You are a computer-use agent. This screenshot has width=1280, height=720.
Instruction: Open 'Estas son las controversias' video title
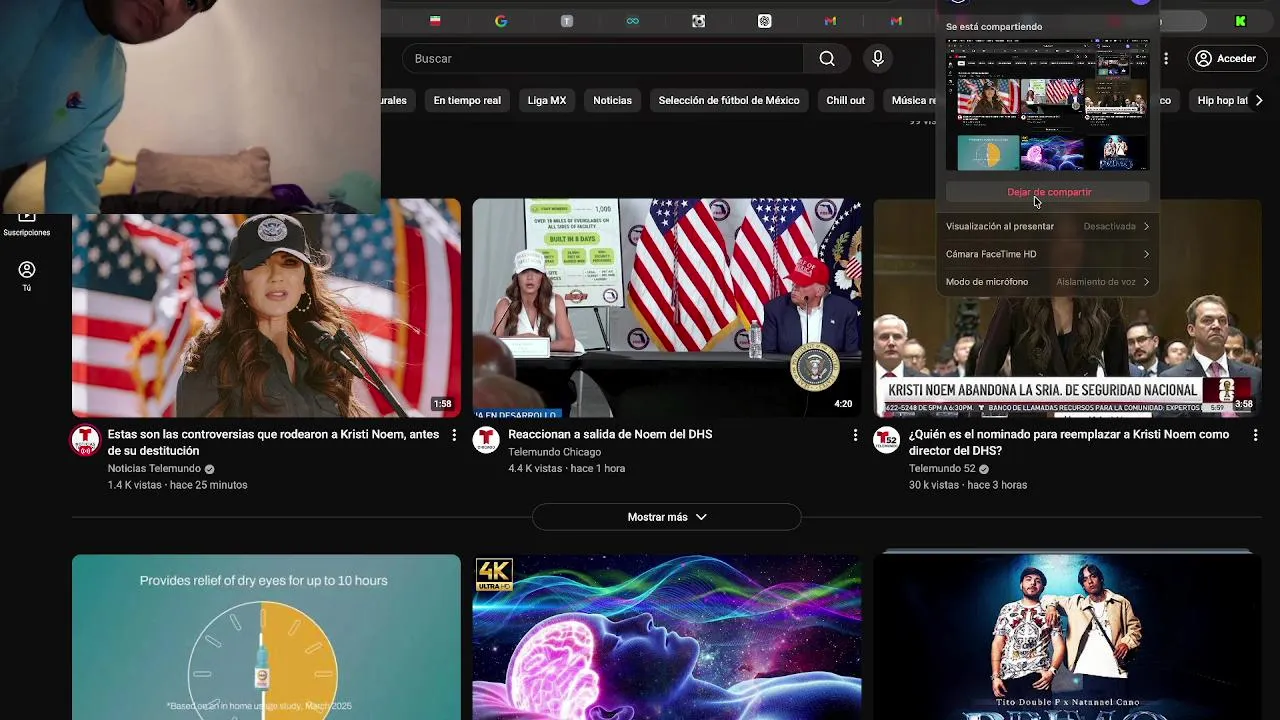pyautogui.click(x=274, y=443)
